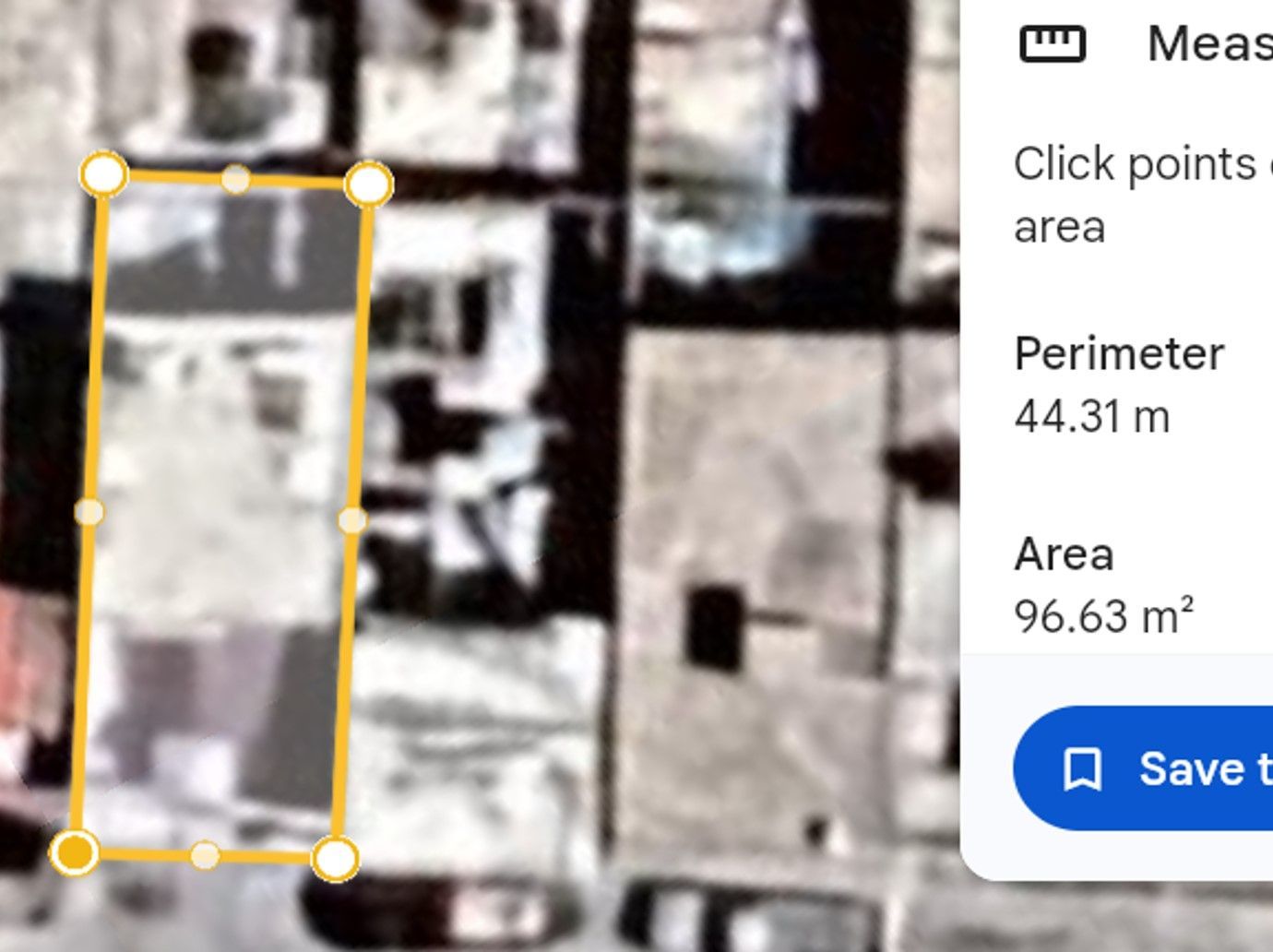This screenshot has height=952, width=1273.
Task: Click the Perimeter label
Action: pyautogui.click(x=1119, y=353)
